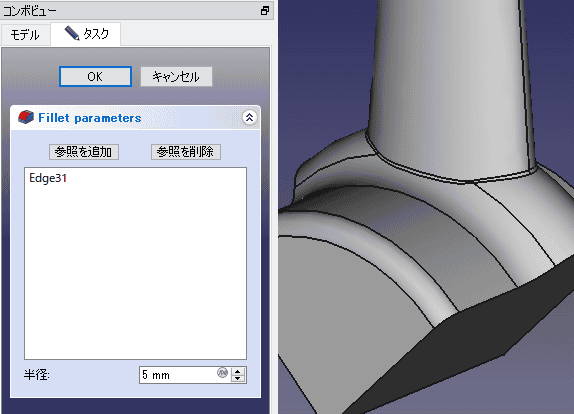Select the タスク tab label
This screenshot has width=574, height=414.
tap(96, 34)
